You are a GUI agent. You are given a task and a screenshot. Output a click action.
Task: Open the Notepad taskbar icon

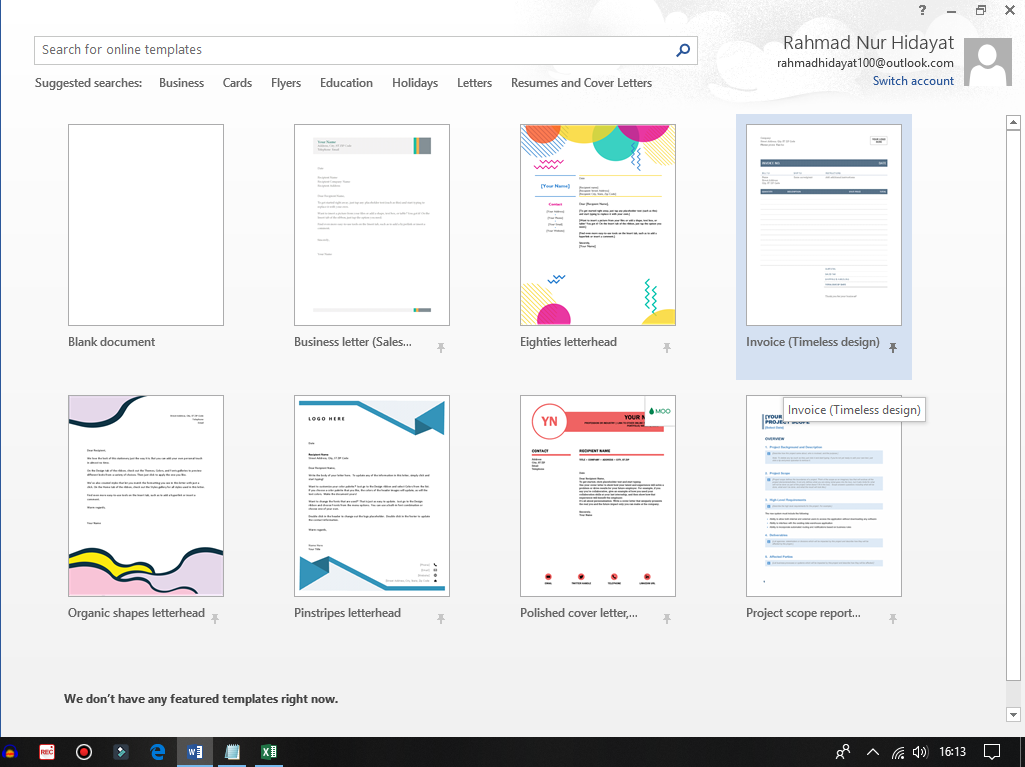[x=232, y=752]
